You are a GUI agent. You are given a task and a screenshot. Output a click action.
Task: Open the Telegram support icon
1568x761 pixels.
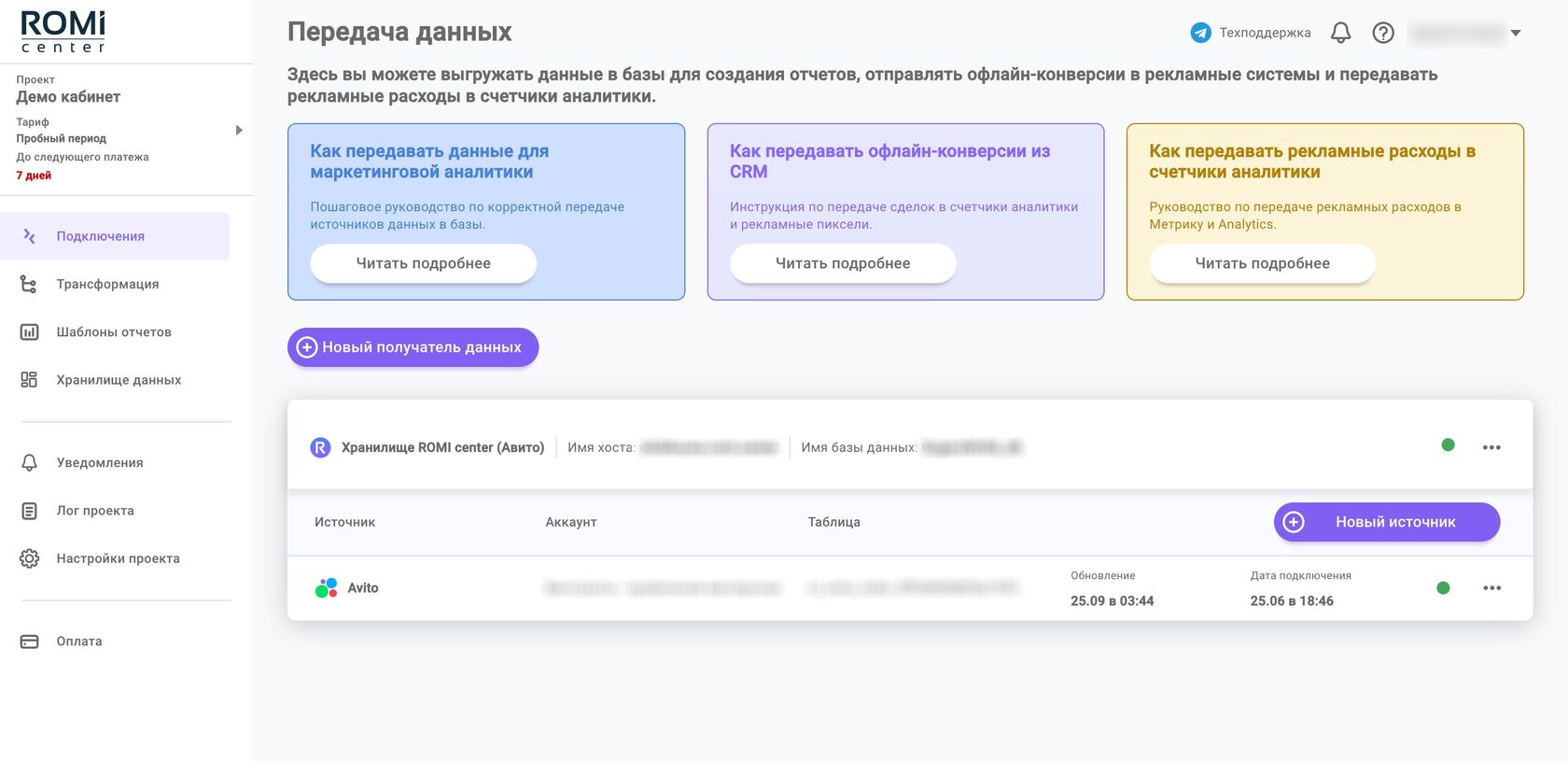tap(1200, 33)
